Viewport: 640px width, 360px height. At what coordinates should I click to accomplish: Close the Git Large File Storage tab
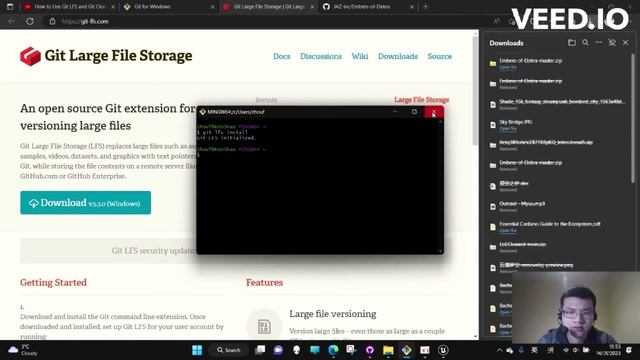point(312,7)
